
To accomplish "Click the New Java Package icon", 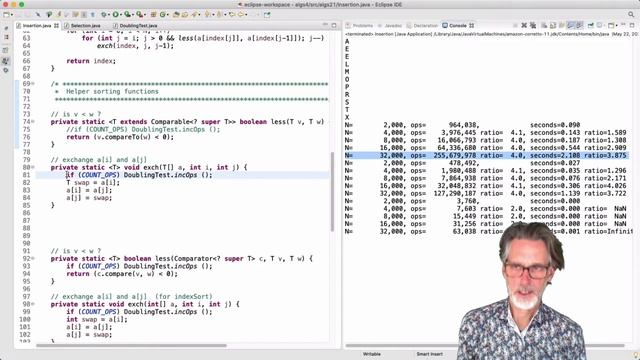I will 153,15.
